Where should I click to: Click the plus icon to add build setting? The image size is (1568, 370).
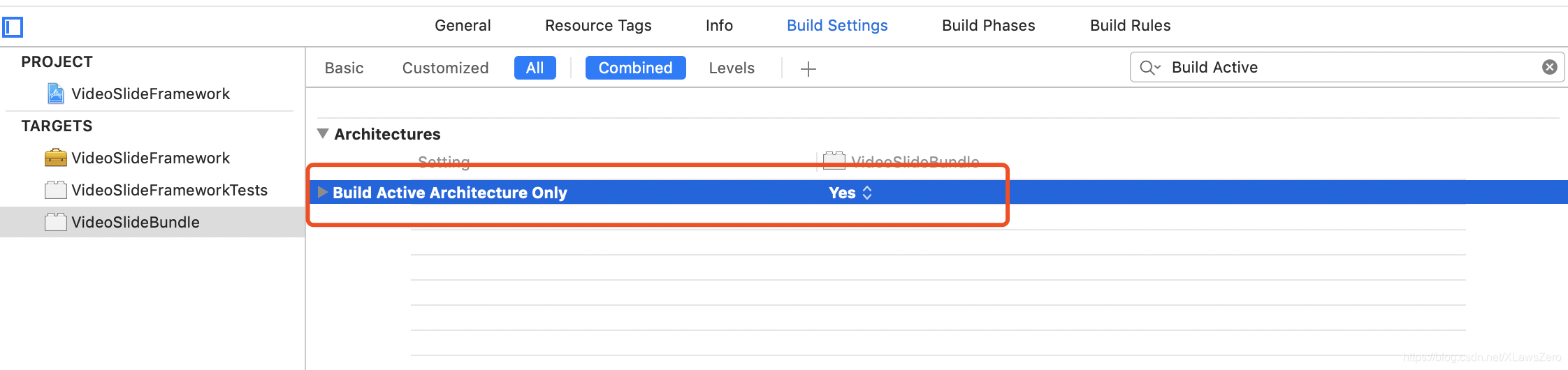[808, 68]
